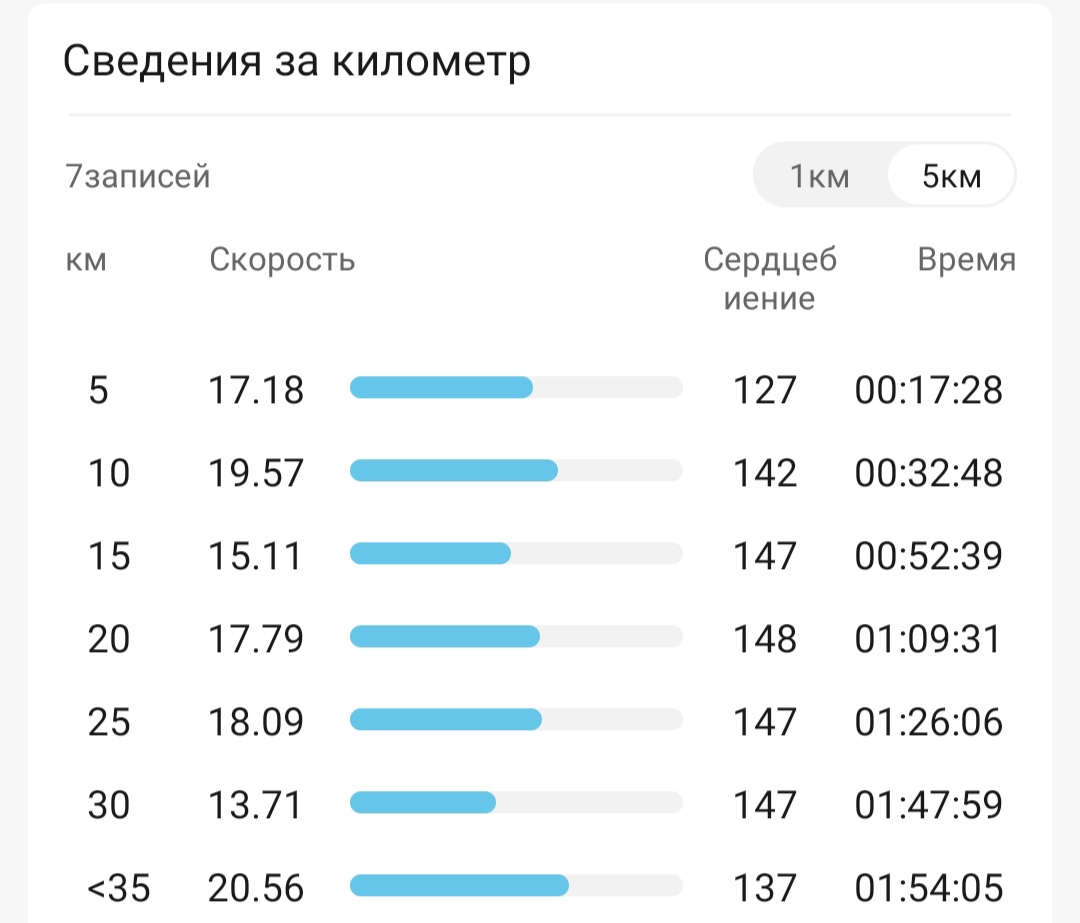This screenshot has width=1080, height=923.
Task: Tap the Сердцебиение column header
Action: [x=770, y=279]
